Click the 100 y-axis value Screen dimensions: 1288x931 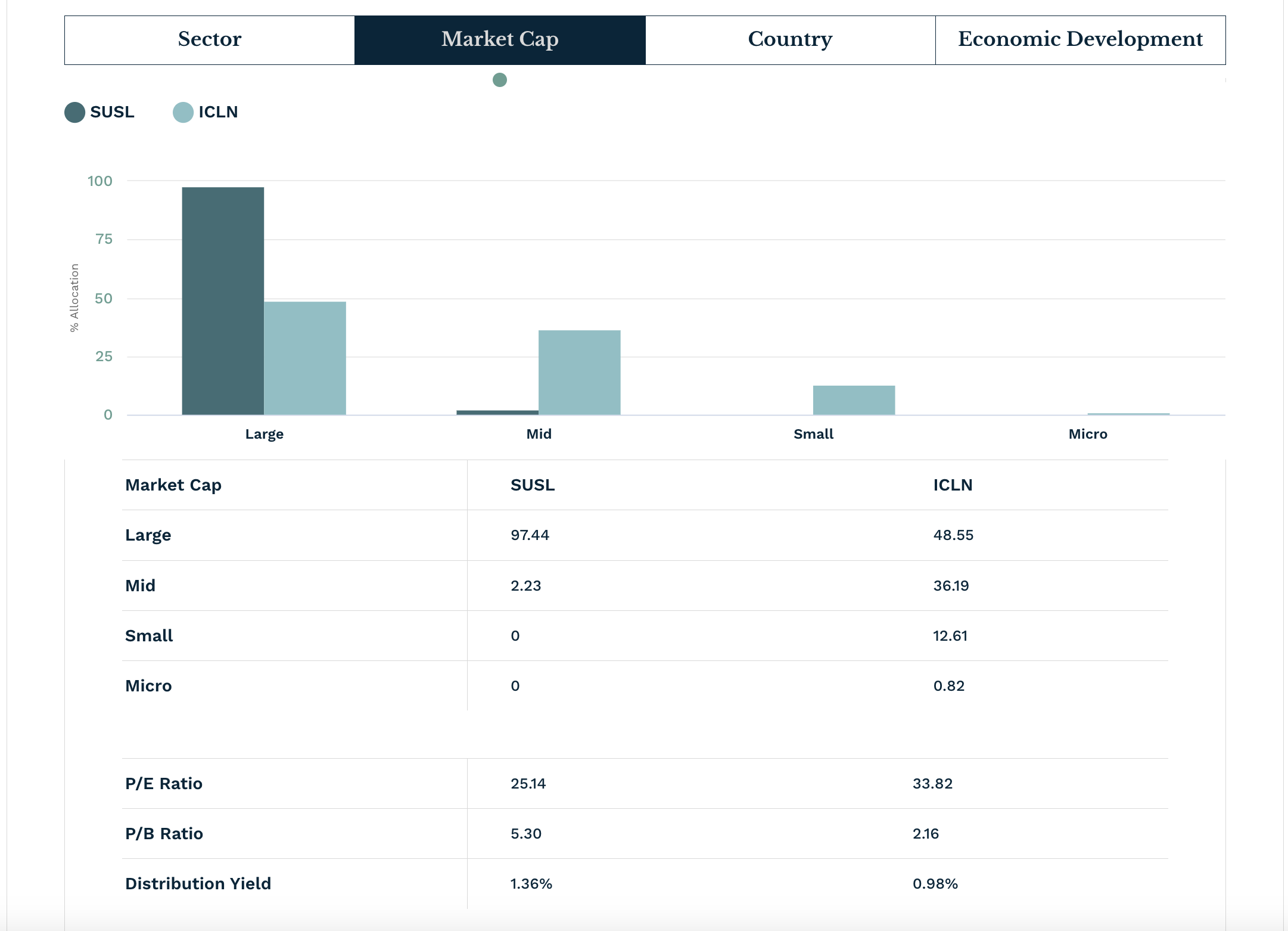click(x=100, y=181)
